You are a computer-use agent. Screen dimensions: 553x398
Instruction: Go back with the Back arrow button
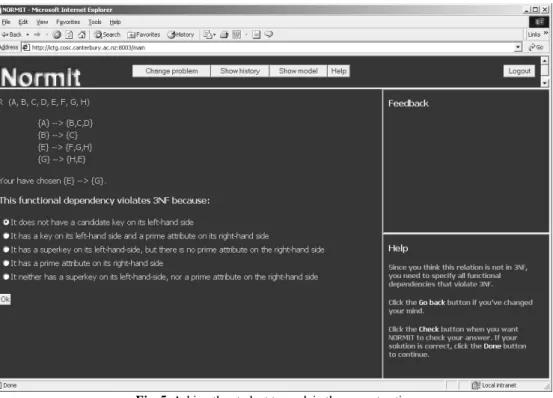[11, 35]
